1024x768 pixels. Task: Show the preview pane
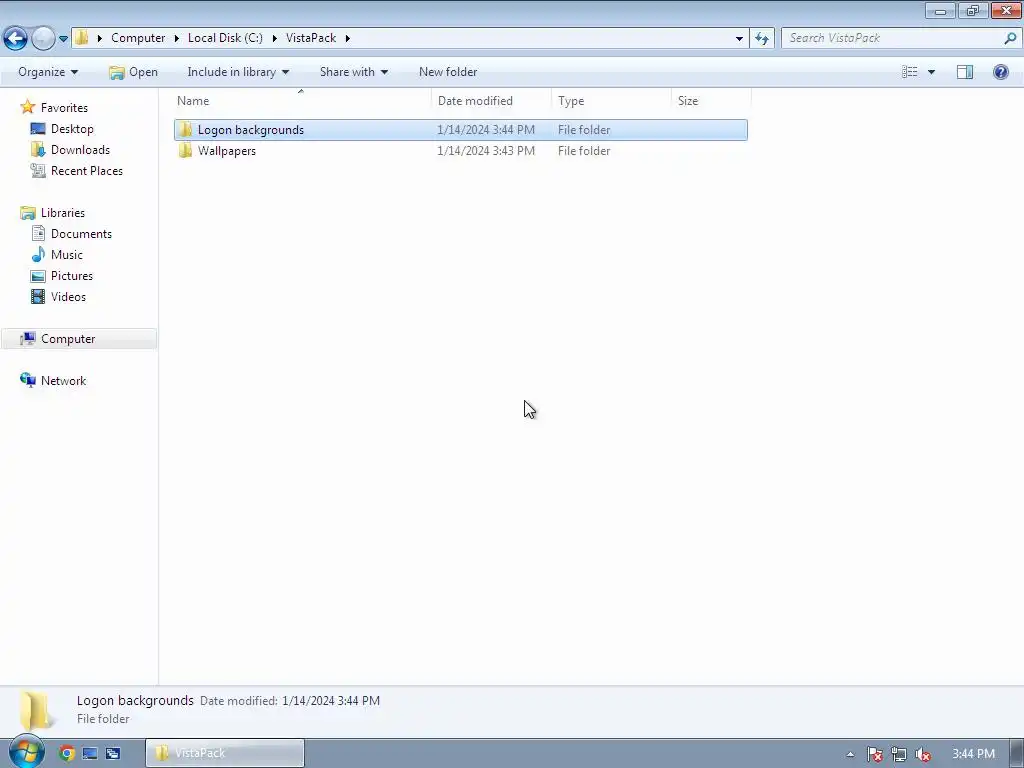pos(965,72)
